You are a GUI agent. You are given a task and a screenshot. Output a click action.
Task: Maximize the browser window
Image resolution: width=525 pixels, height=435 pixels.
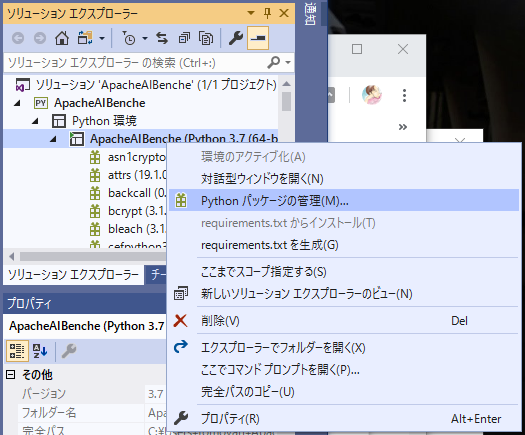pyautogui.click(x=357, y=49)
